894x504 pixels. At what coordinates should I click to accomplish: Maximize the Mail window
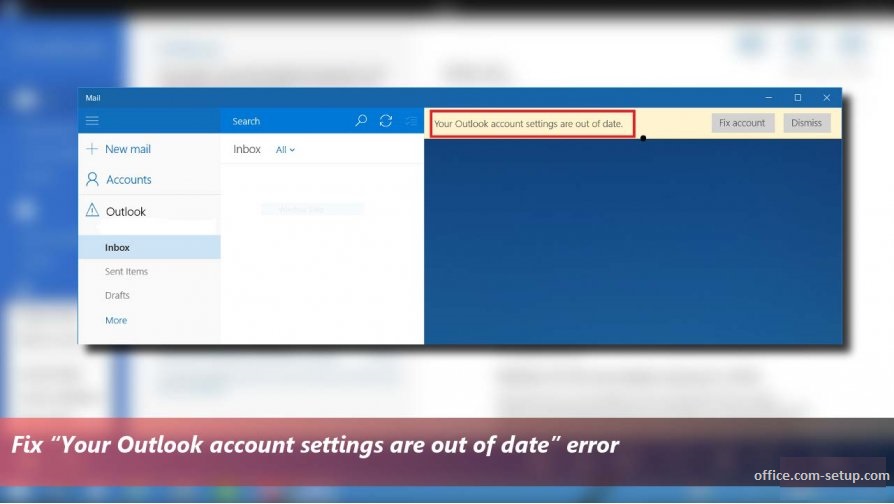click(x=798, y=97)
